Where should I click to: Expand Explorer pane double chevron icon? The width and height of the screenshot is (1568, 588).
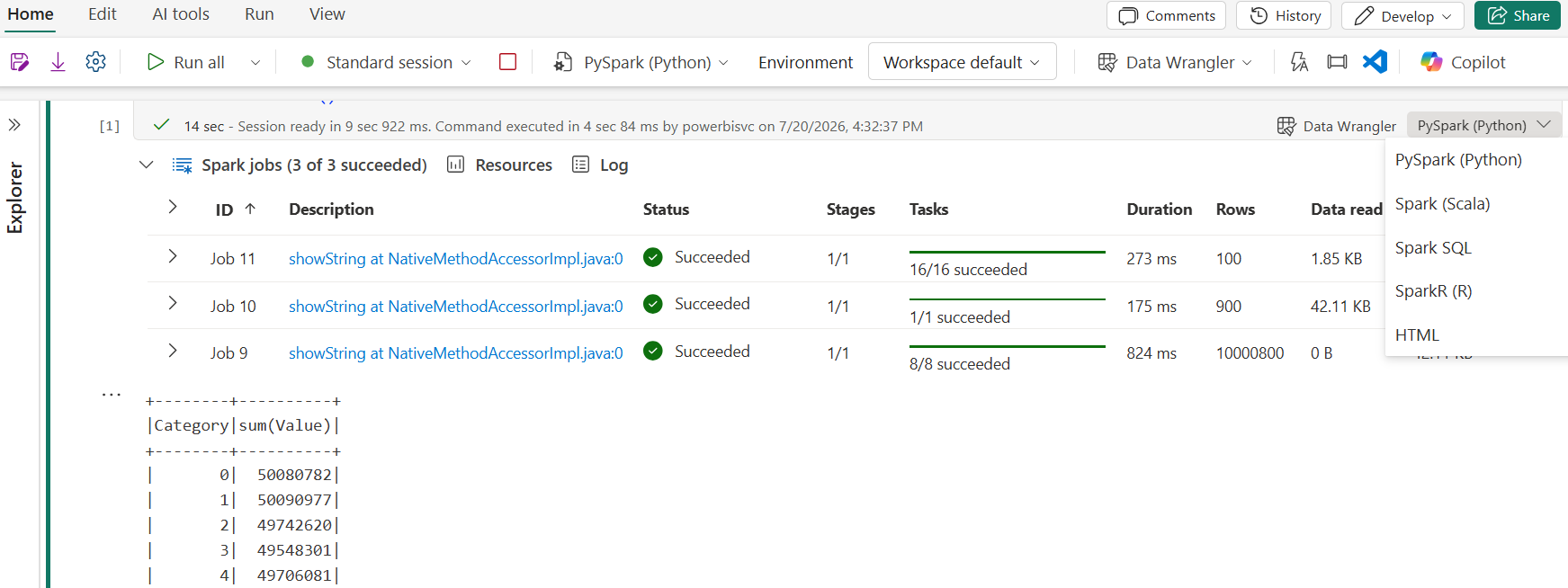(x=14, y=125)
